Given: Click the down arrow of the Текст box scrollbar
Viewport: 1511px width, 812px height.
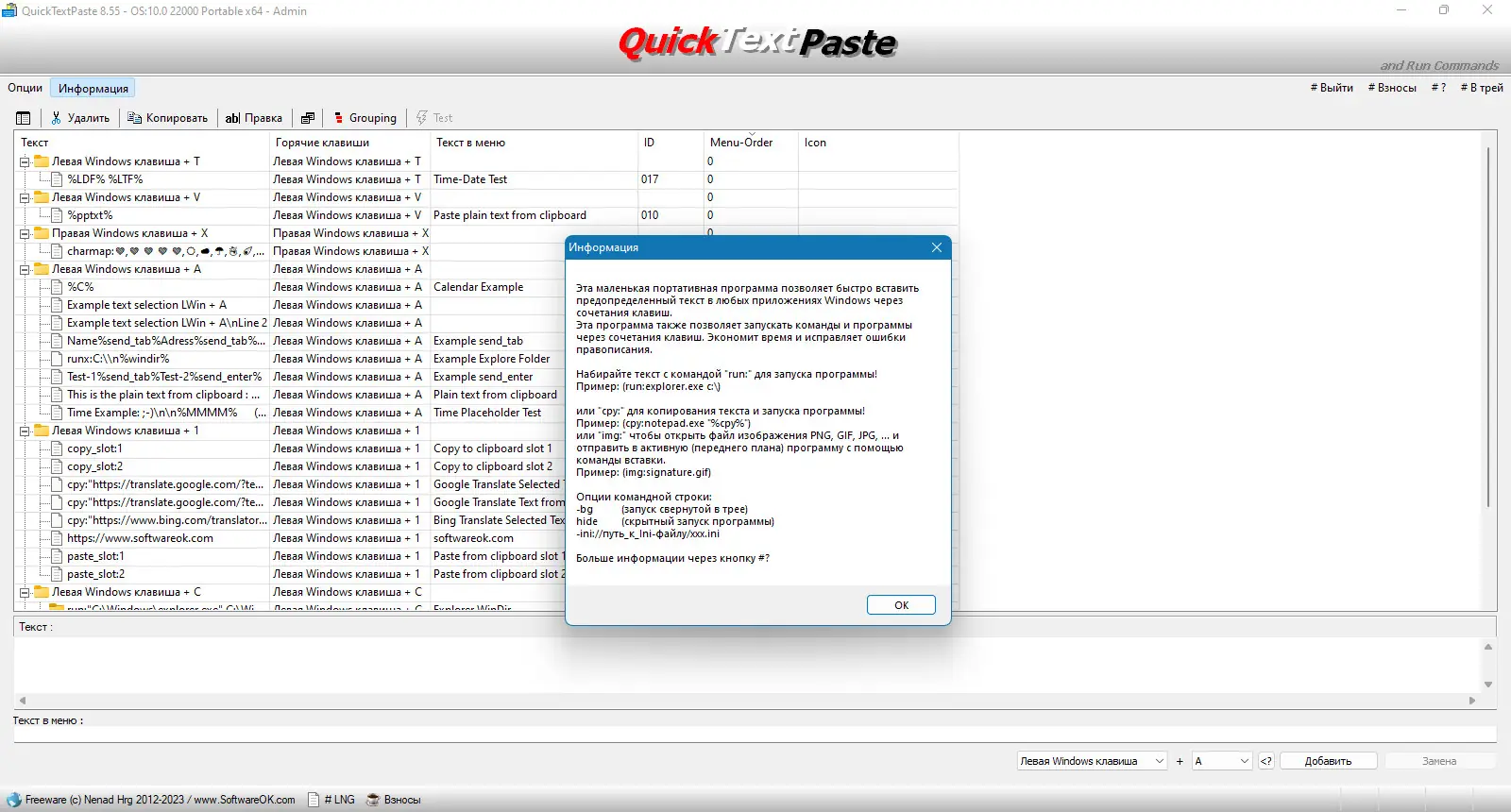Looking at the screenshot, I should (1488, 685).
